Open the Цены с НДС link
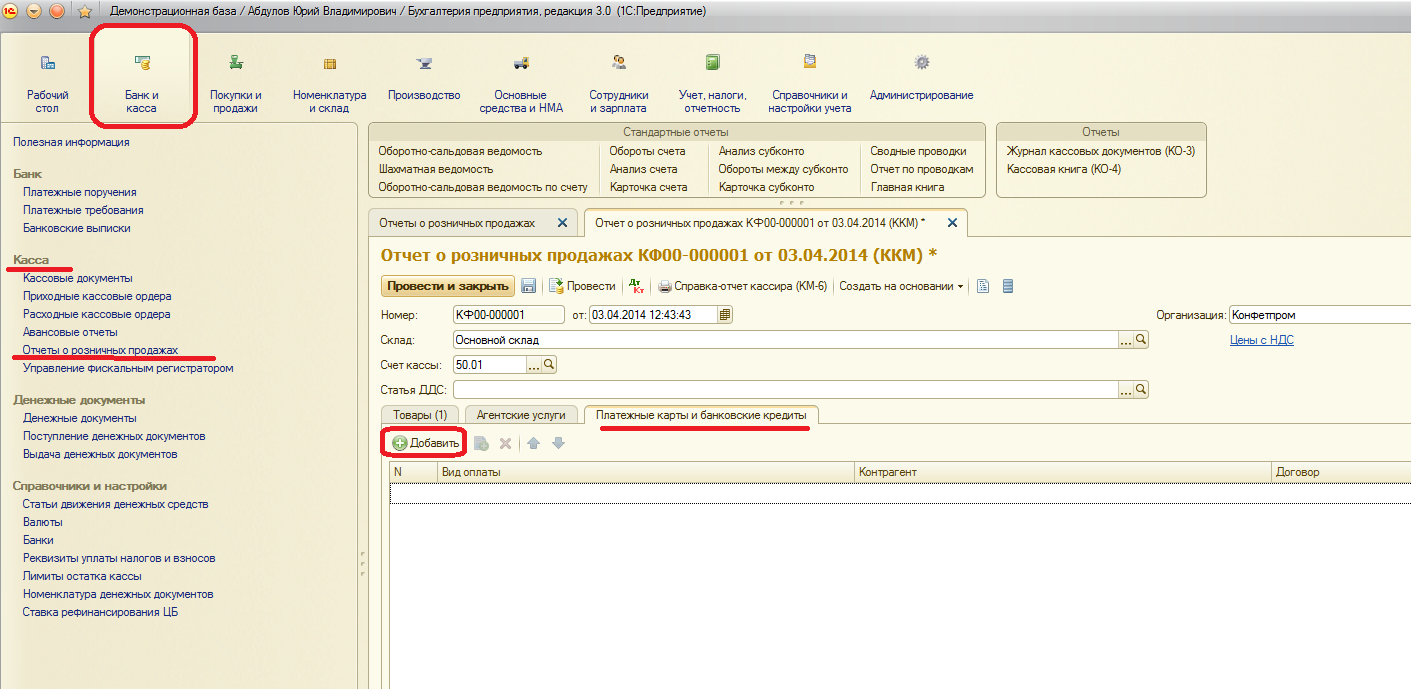Image resolution: width=1411 pixels, height=689 pixels. pyautogui.click(x=1261, y=340)
